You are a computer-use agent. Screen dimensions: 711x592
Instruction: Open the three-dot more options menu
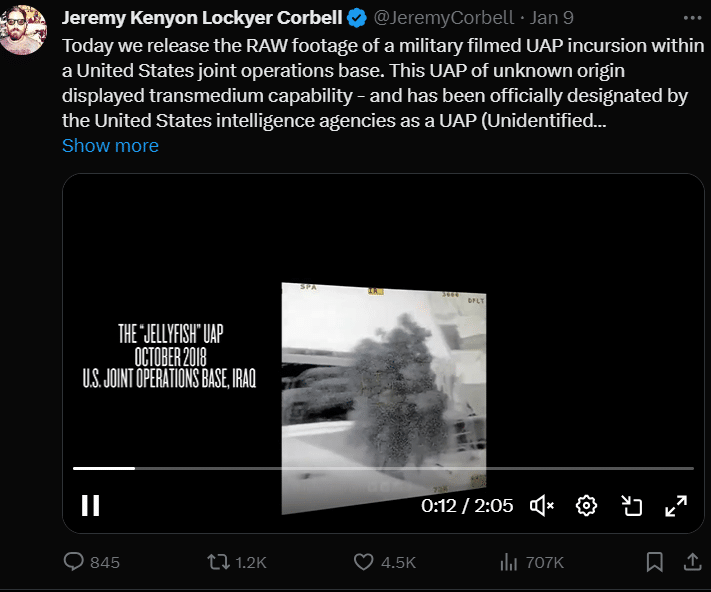pos(689,18)
